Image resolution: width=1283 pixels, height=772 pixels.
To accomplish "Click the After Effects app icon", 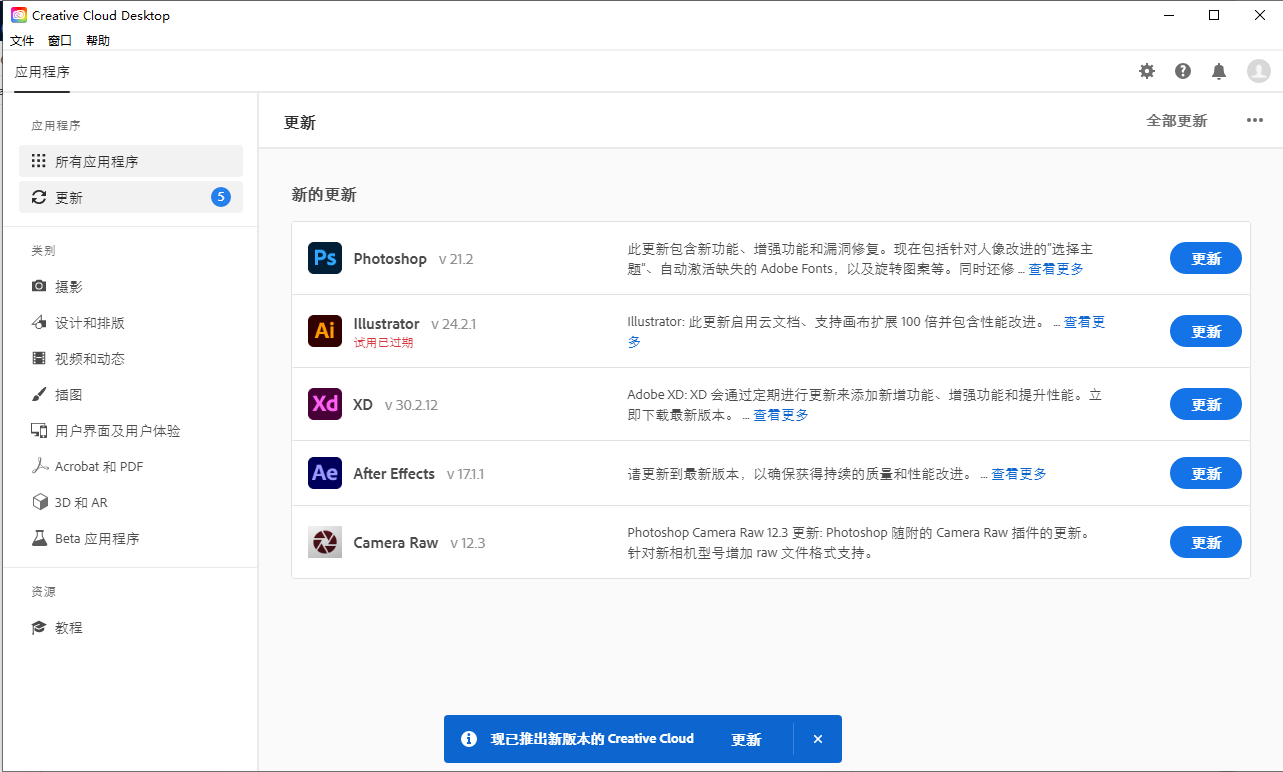I will (x=325, y=473).
